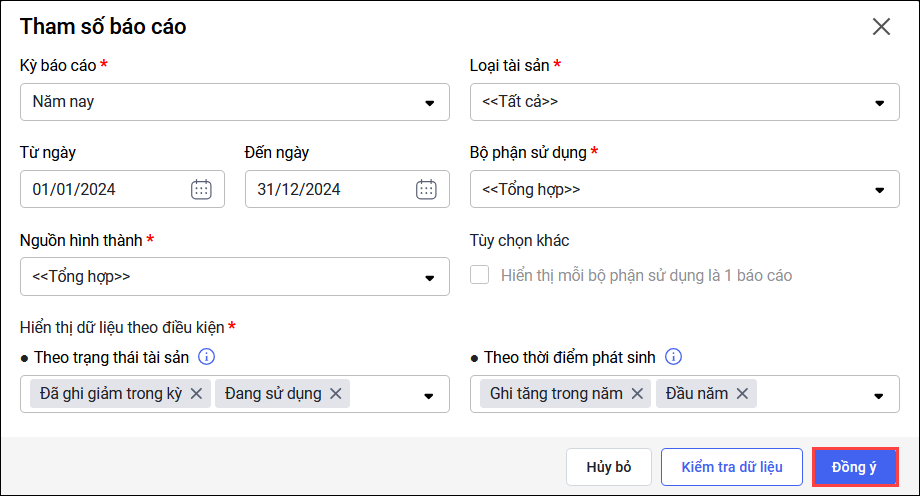
Task: Remove the Đầu năm tag
Action: [742, 394]
